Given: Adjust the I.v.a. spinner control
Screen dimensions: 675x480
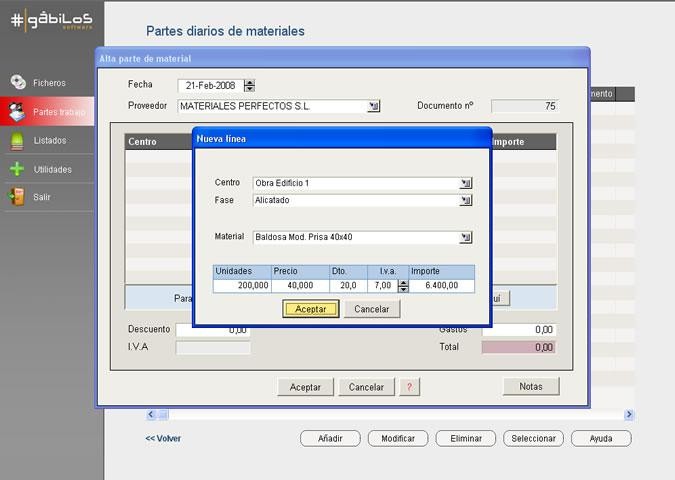Looking at the screenshot, I should (x=403, y=286).
